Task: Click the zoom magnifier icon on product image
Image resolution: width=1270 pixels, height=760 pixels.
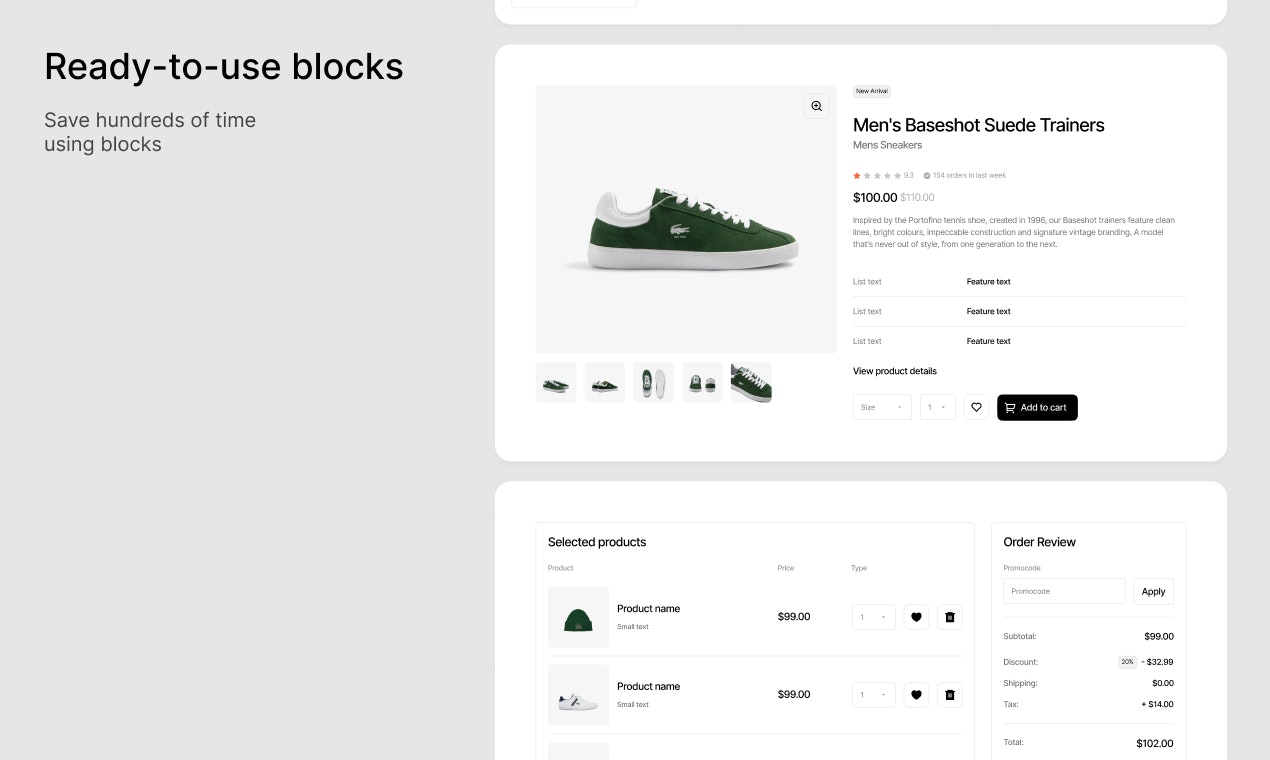Action: [x=817, y=106]
